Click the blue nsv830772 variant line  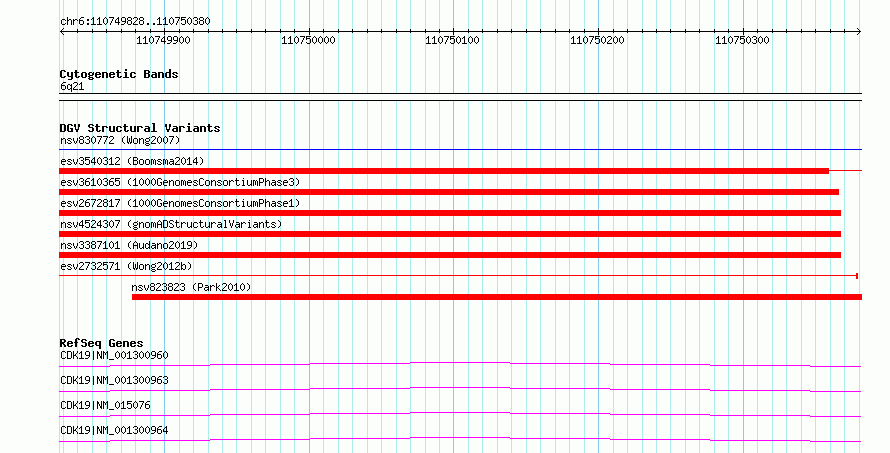pyautogui.click(x=460, y=150)
